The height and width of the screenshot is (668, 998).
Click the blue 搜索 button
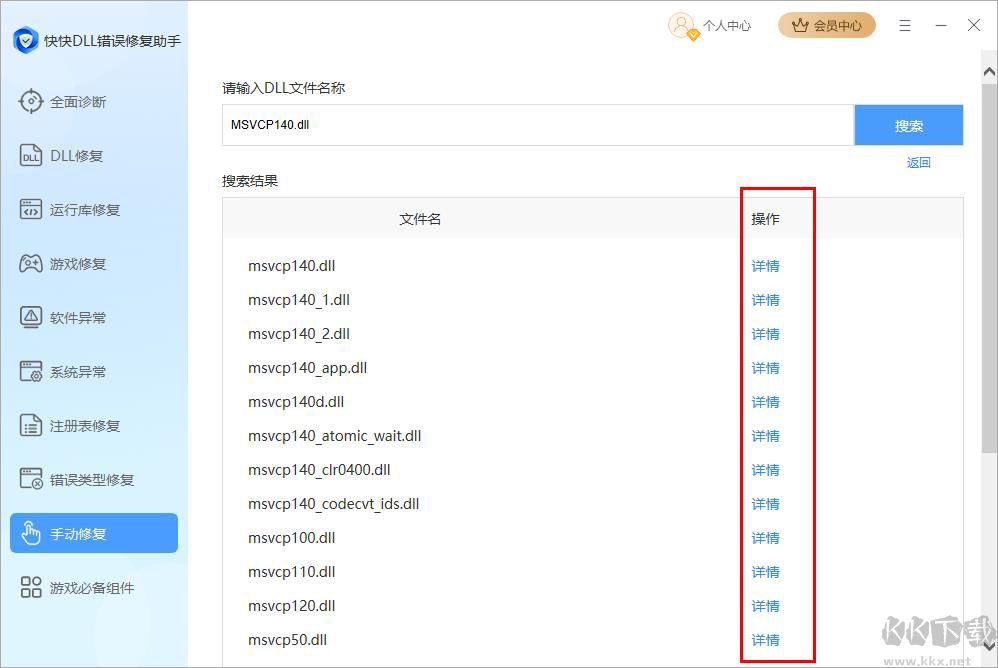point(908,124)
